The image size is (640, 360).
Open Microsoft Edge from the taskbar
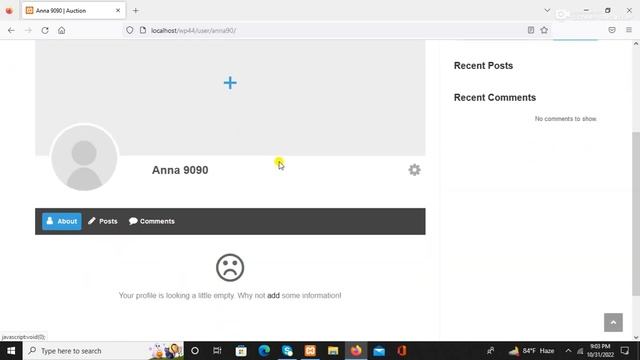click(x=264, y=351)
